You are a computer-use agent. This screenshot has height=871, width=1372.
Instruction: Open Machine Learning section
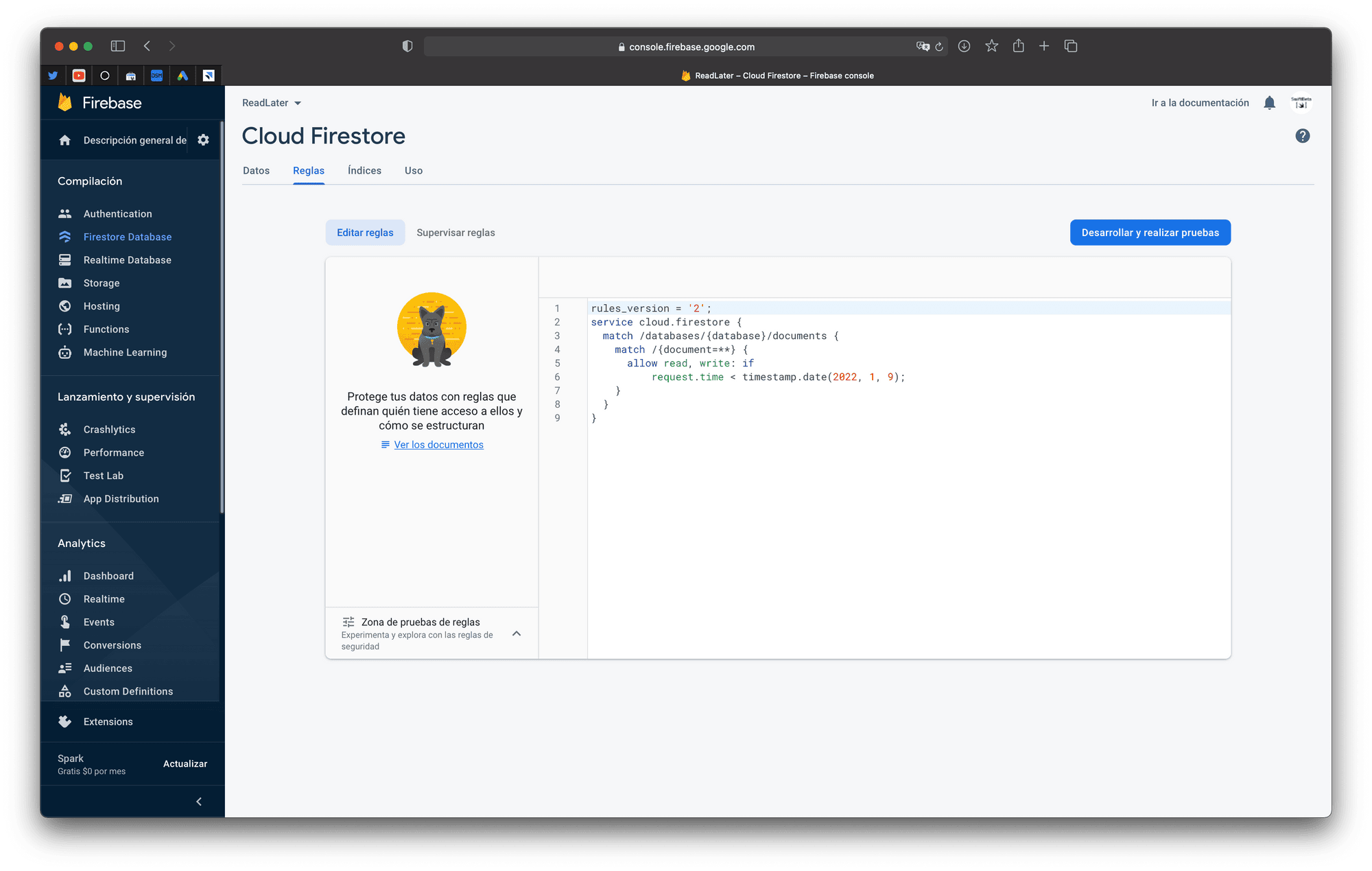tap(125, 352)
